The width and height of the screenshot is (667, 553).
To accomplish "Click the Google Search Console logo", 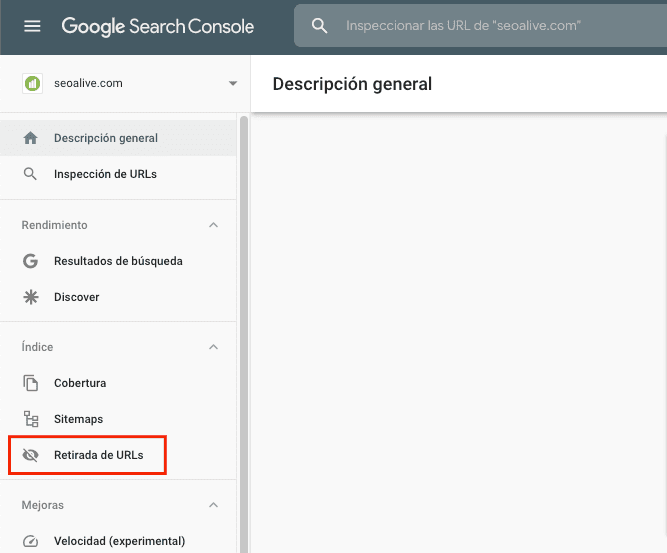I will pyautogui.click(x=158, y=26).
